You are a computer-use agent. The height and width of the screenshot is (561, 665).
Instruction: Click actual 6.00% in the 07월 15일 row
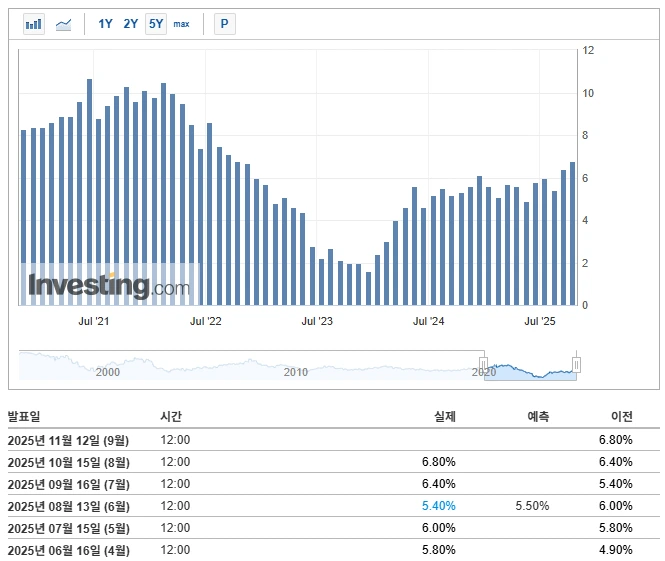[439, 528]
